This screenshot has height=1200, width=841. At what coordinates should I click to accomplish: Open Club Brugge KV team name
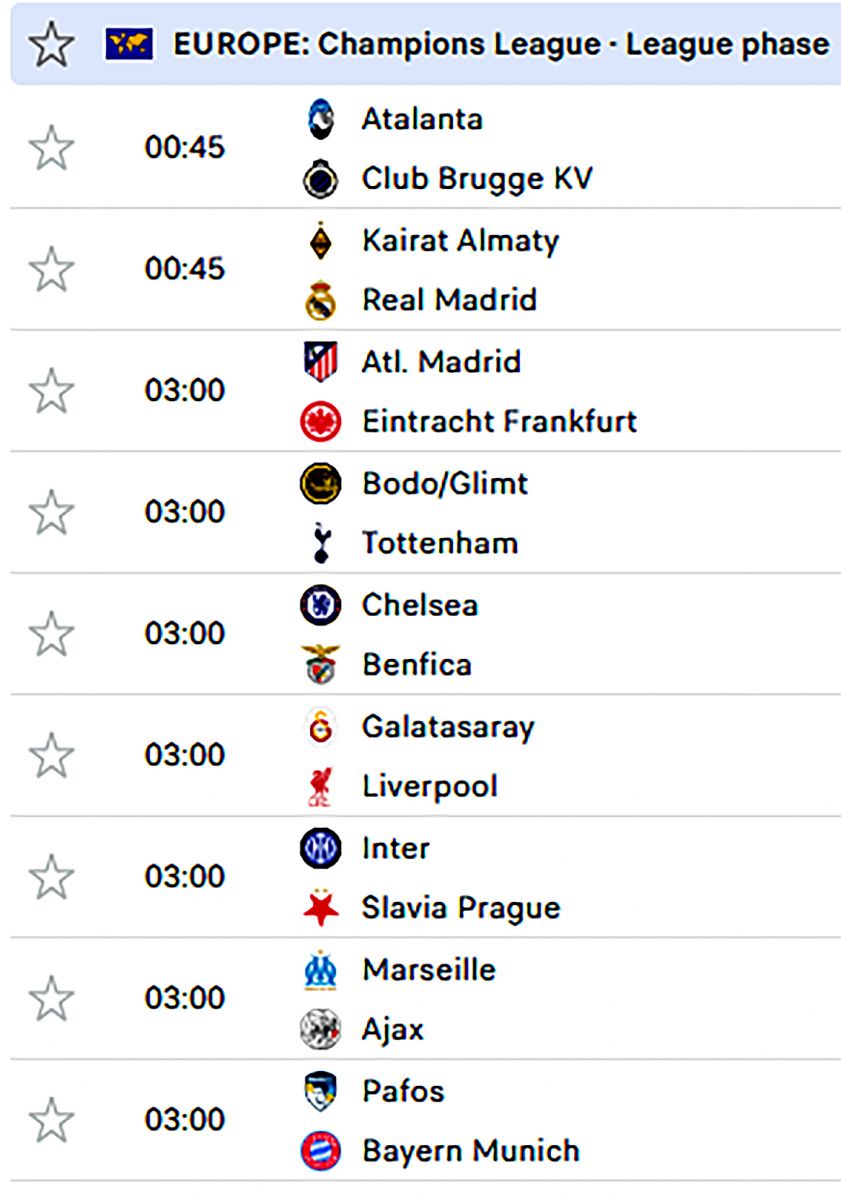[x=477, y=179]
